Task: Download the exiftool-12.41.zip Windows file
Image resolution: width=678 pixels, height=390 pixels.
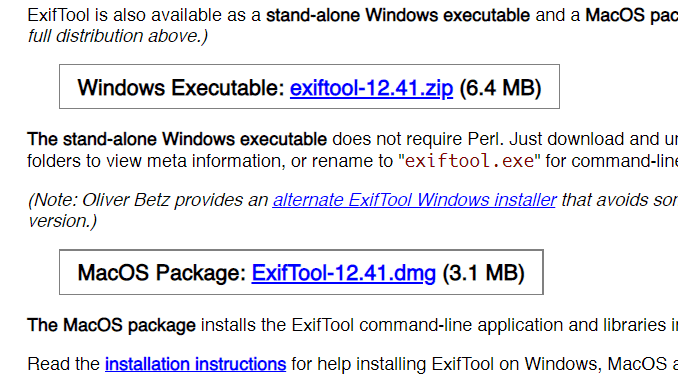Action: pos(371,88)
